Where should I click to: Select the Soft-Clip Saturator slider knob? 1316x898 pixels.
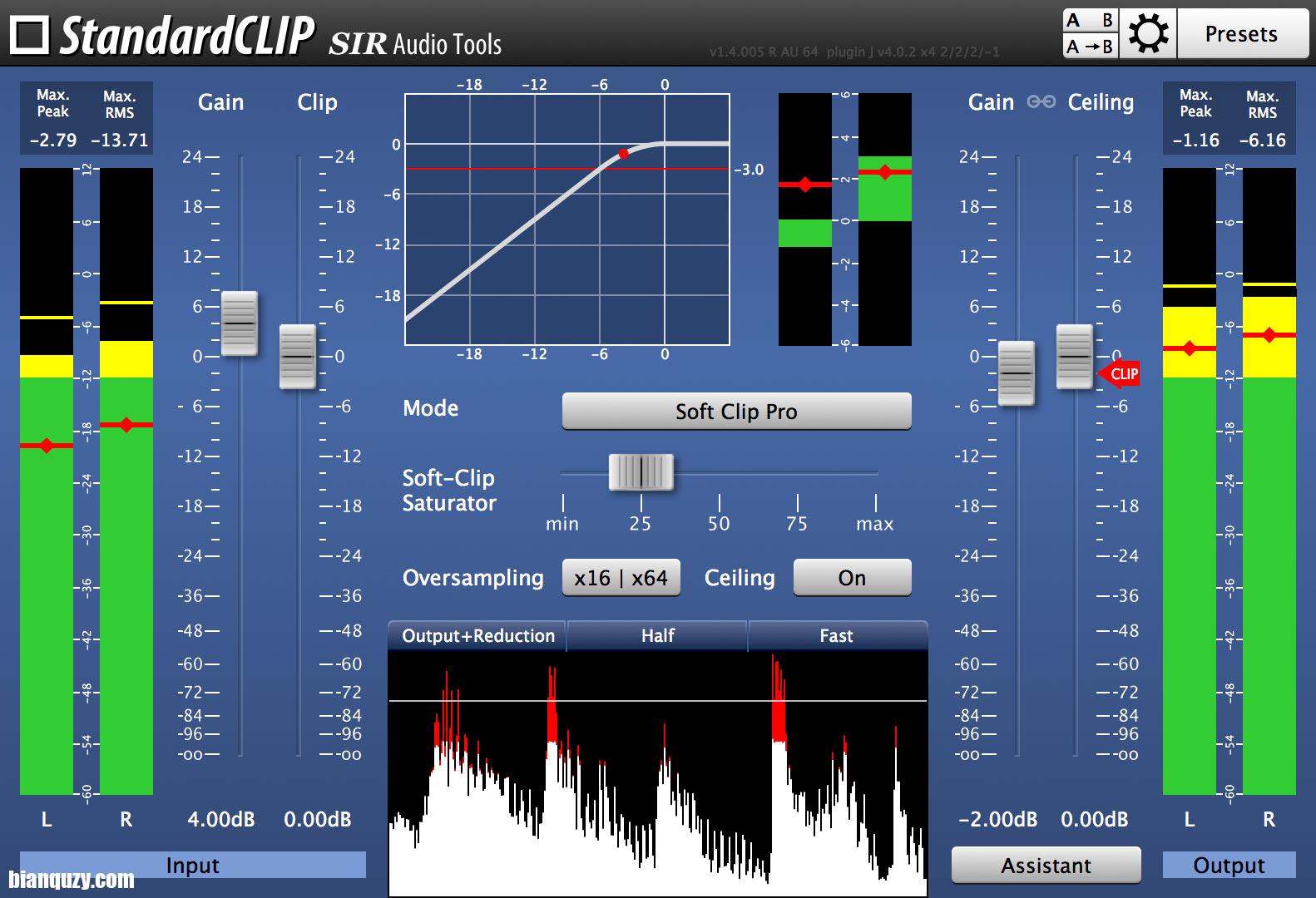tap(641, 472)
